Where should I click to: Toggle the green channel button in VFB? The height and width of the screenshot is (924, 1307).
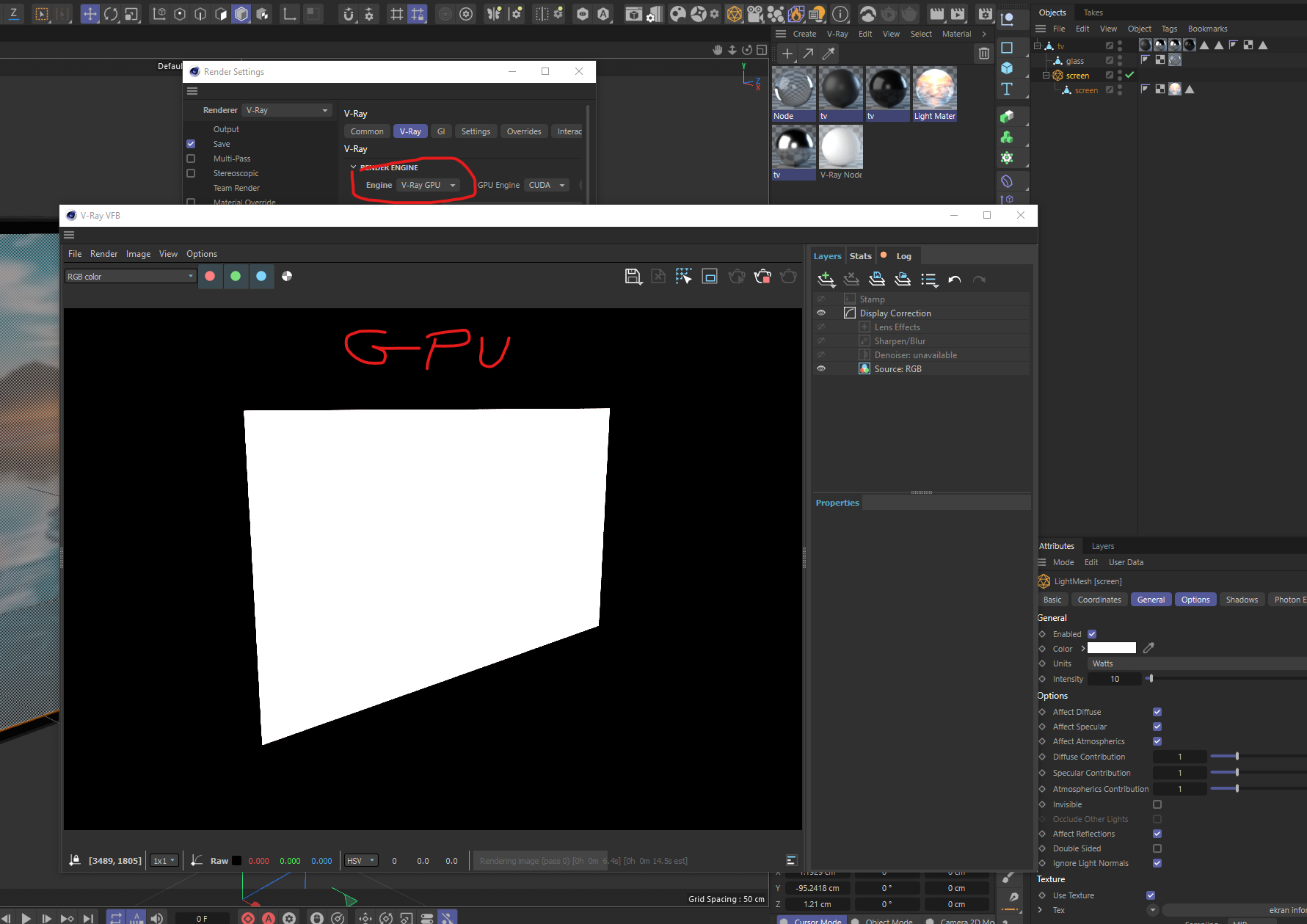(236, 276)
